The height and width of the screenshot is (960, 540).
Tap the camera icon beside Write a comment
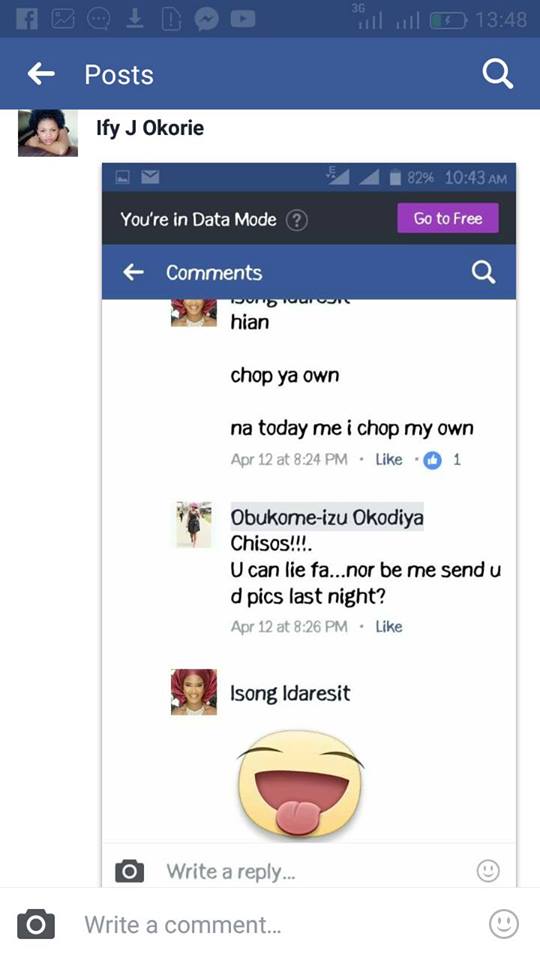(x=36, y=924)
